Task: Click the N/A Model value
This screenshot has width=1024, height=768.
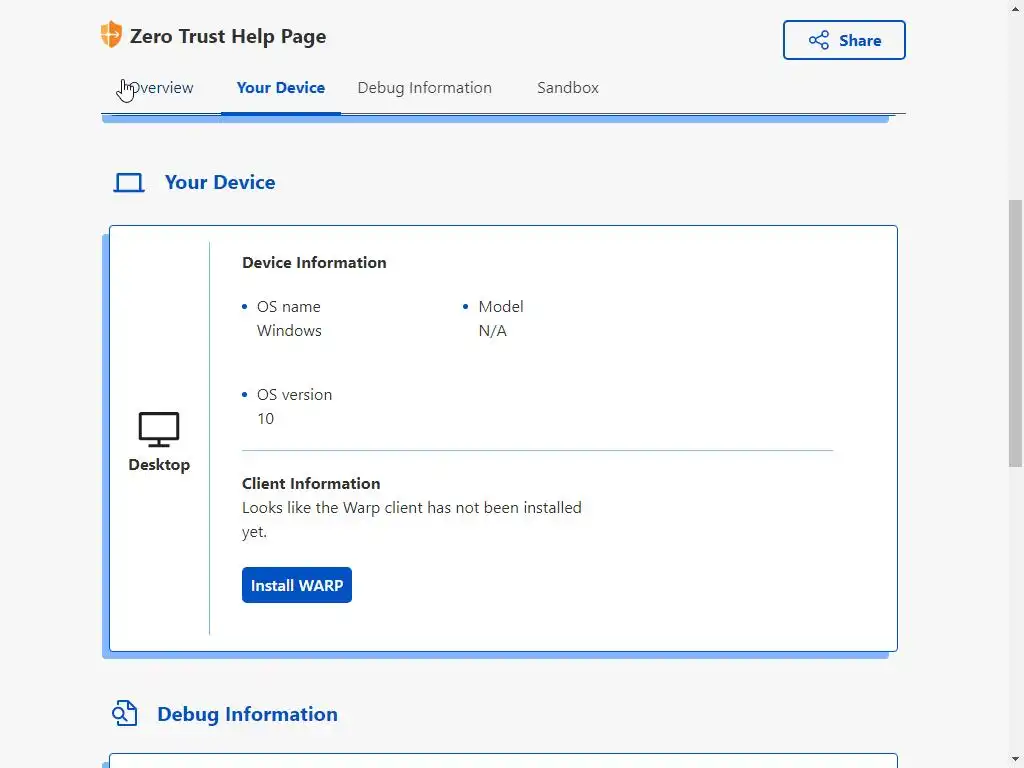Action: click(492, 330)
